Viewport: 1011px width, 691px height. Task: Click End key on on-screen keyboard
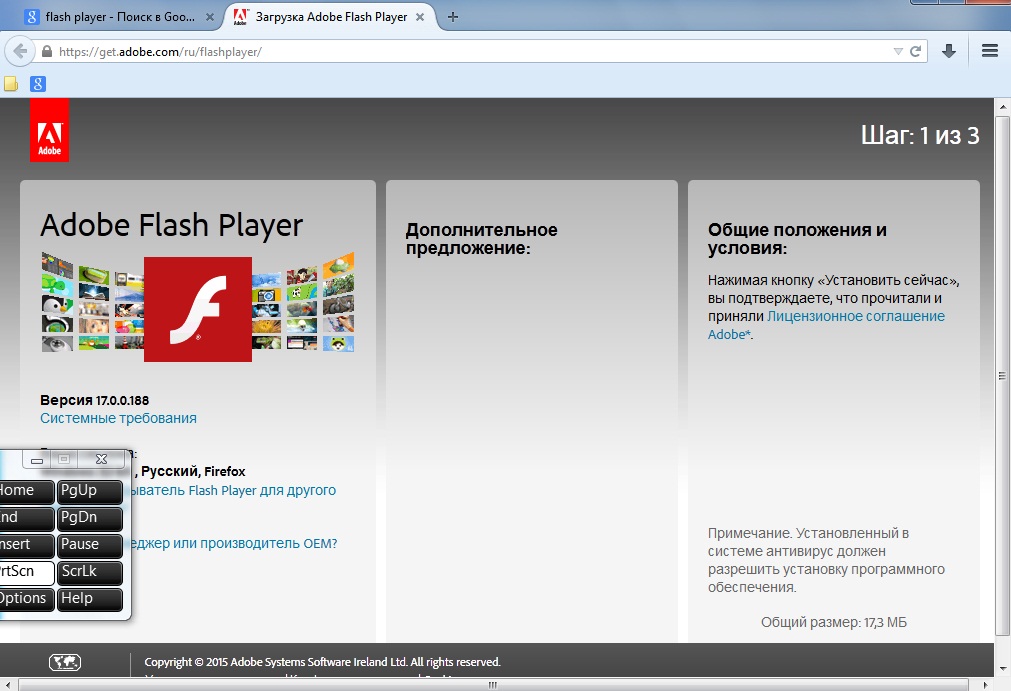26,518
